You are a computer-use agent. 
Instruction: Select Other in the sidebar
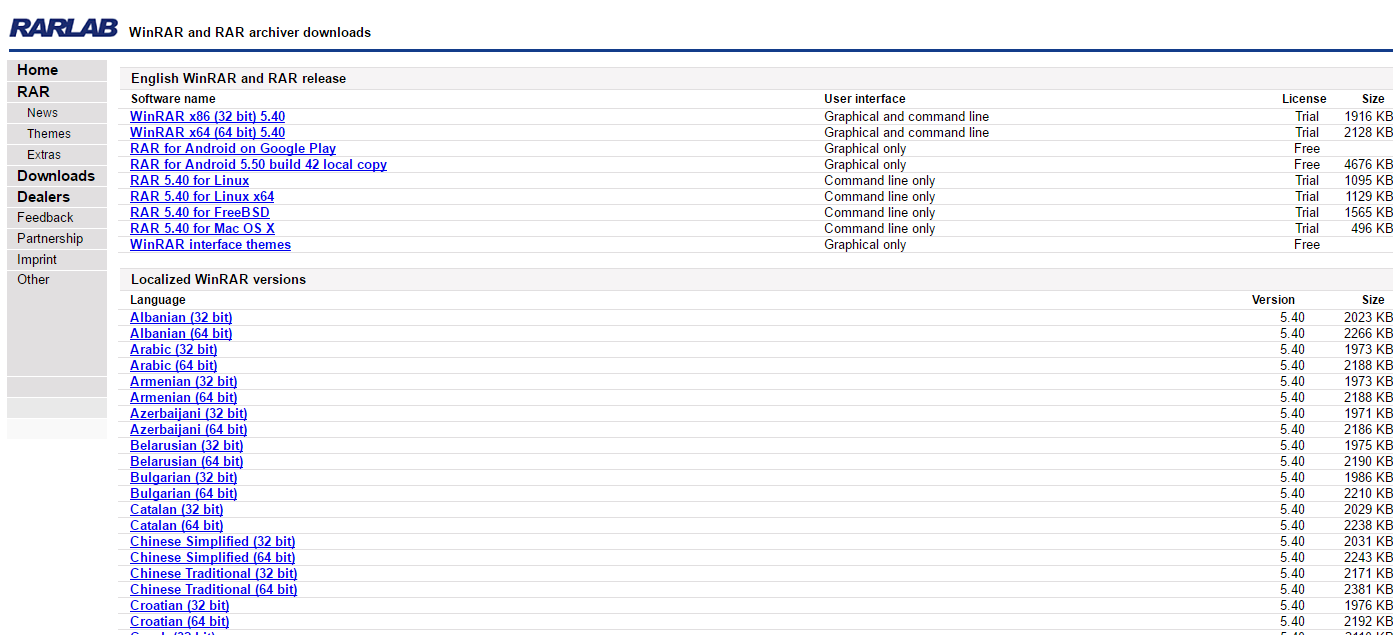[33, 279]
